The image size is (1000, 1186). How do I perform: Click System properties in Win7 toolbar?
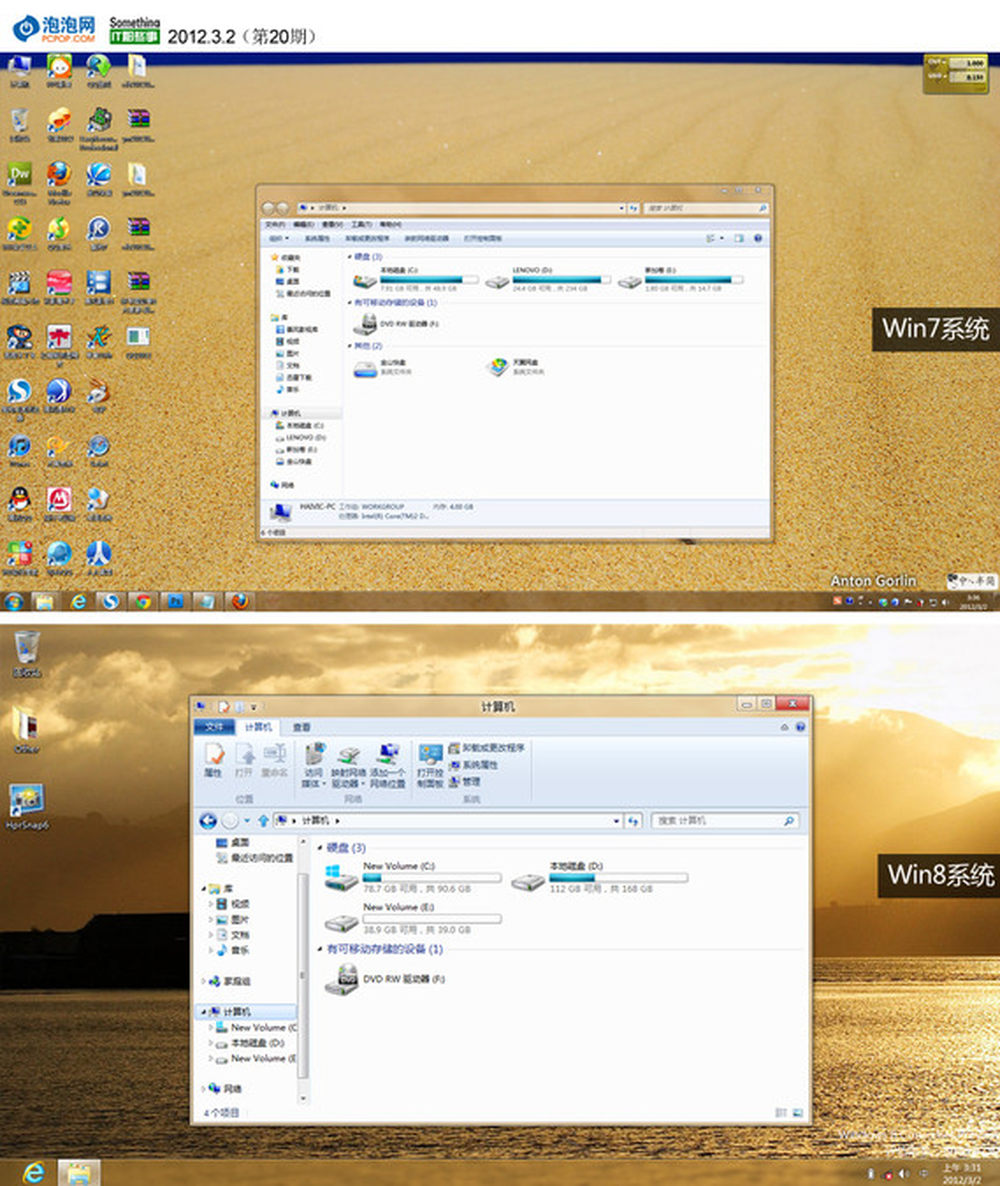click(317, 238)
